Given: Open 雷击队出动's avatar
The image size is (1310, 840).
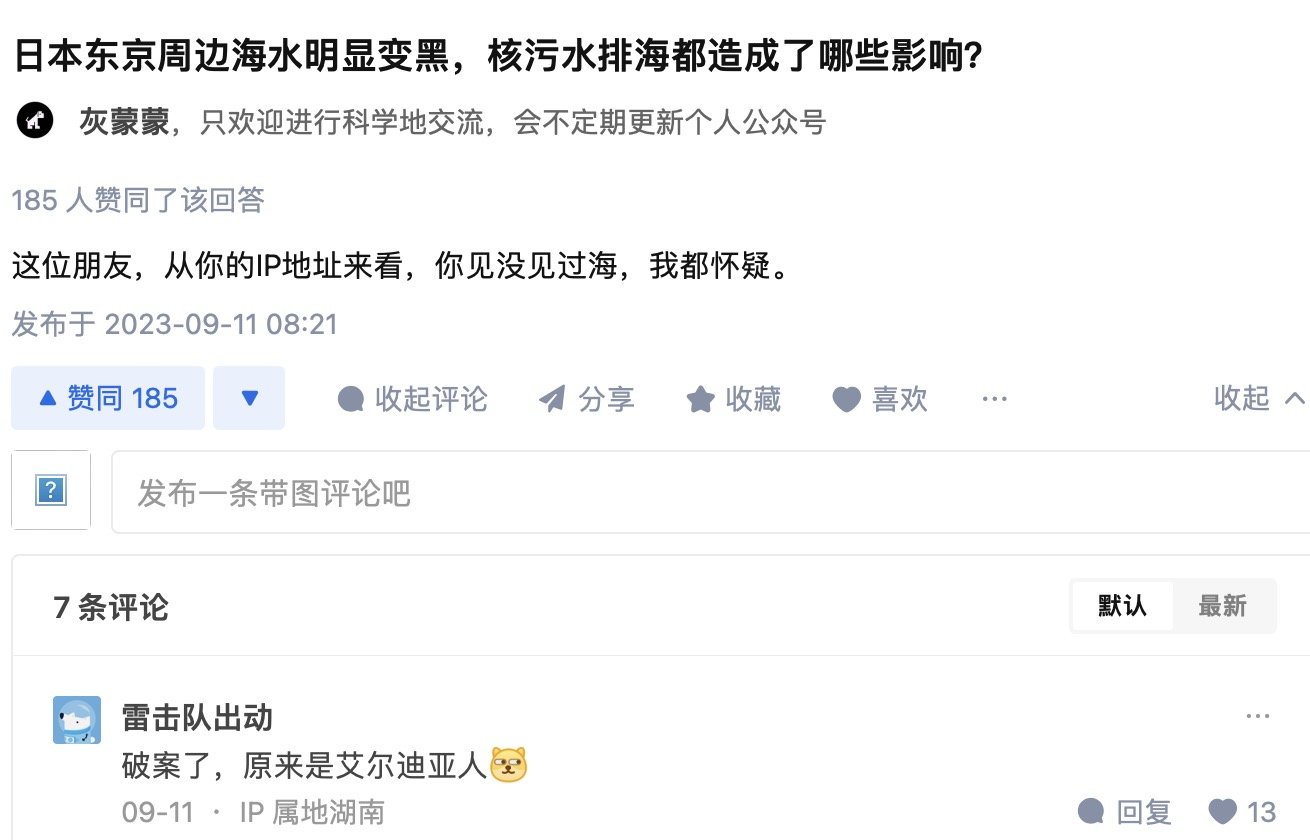Looking at the screenshot, I should tap(77, 720).
